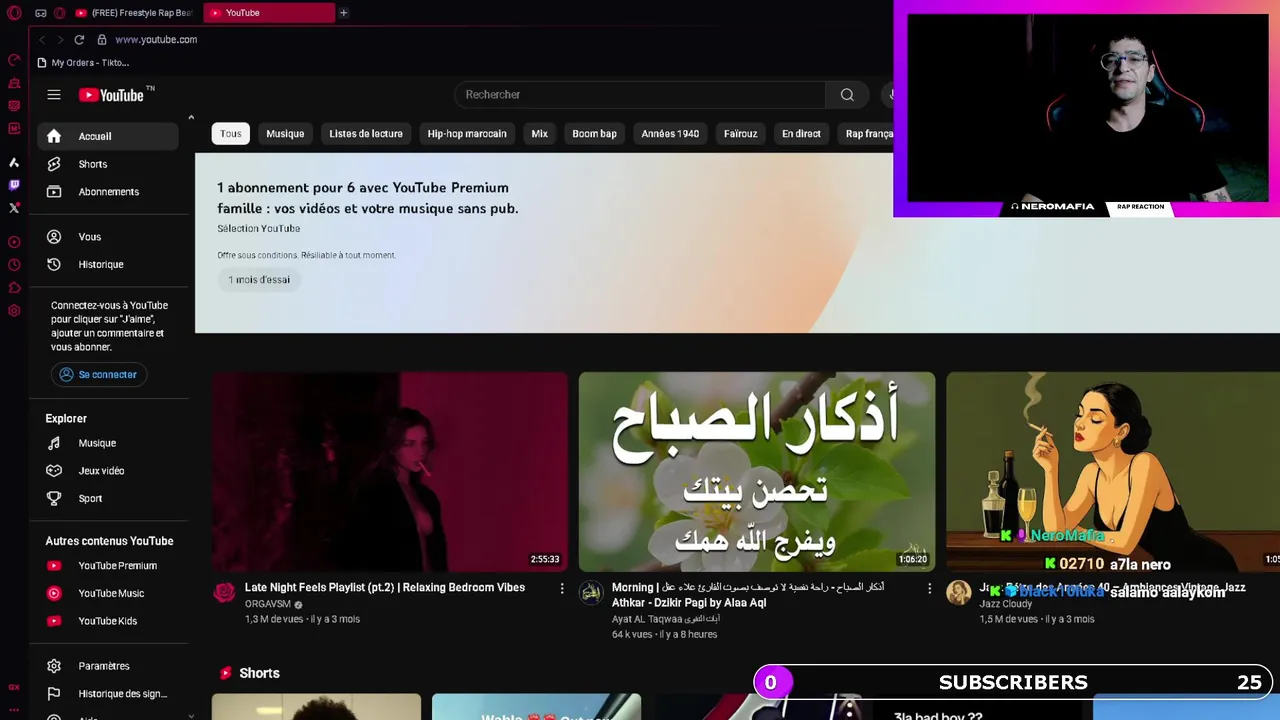Click the search magnifier button
The width and height of the screenshot is (1280, 720).
pyautogui.click(x=847, y=95)
